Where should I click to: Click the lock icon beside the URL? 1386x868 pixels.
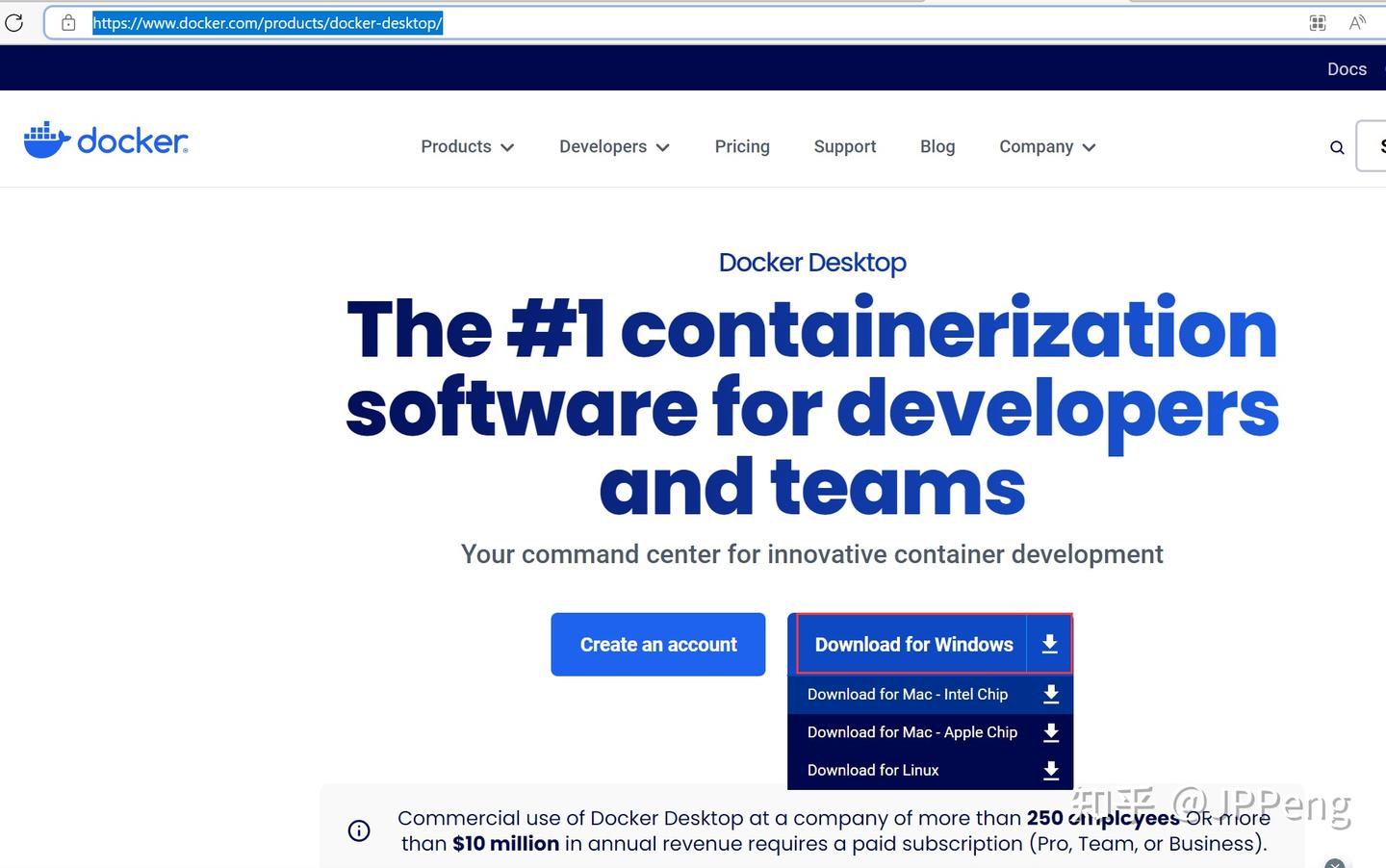[68, 22]
